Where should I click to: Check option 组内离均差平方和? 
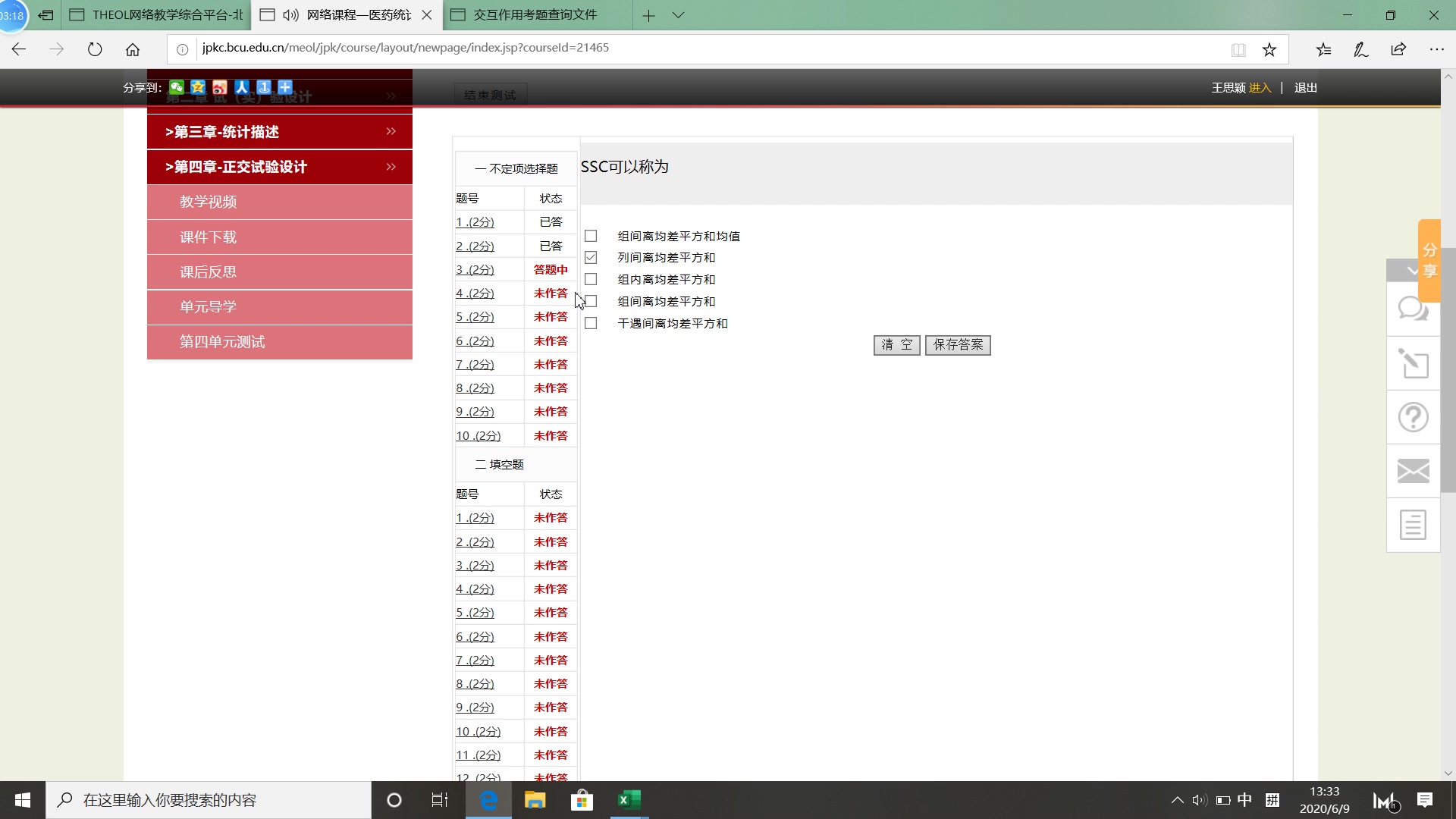[x=591, y=280]
